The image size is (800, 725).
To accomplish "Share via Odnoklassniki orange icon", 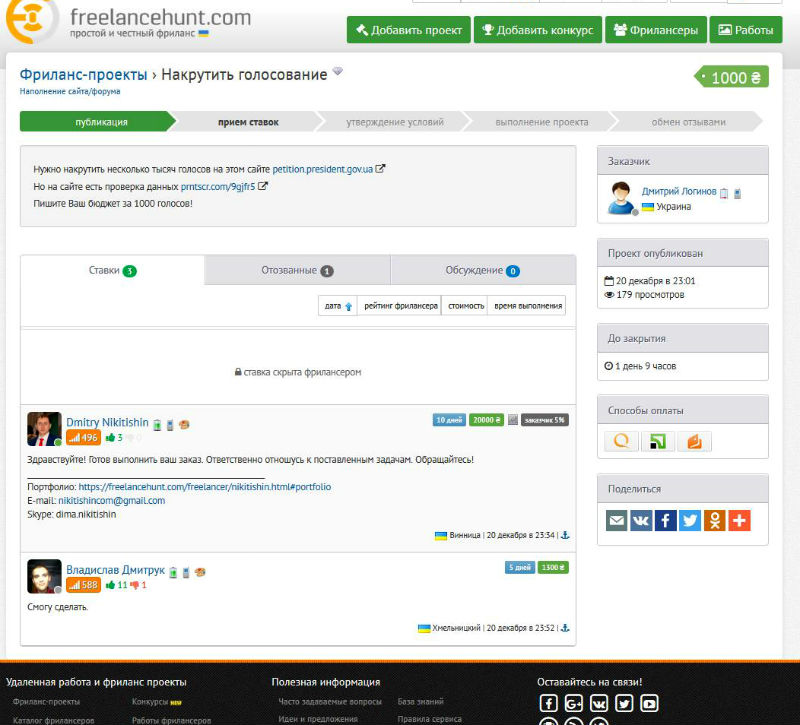I will coord(714,520).
